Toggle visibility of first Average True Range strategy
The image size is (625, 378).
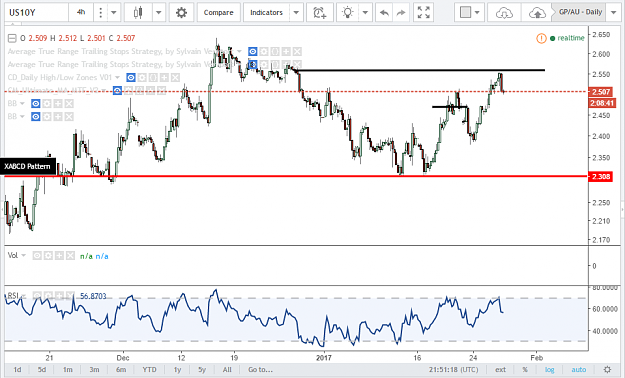point(252,51)
